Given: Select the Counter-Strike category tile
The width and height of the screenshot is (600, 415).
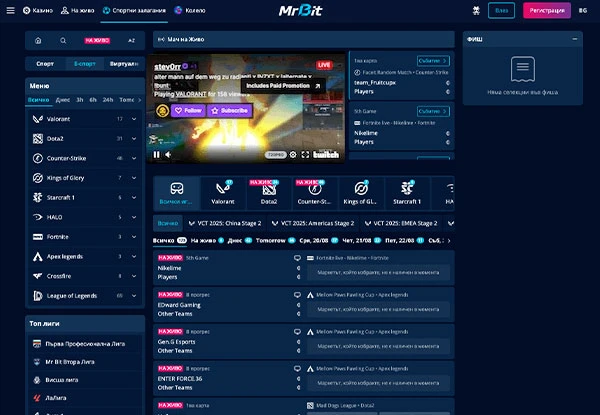Looking at the screenshot, I should tap(315, 193).
